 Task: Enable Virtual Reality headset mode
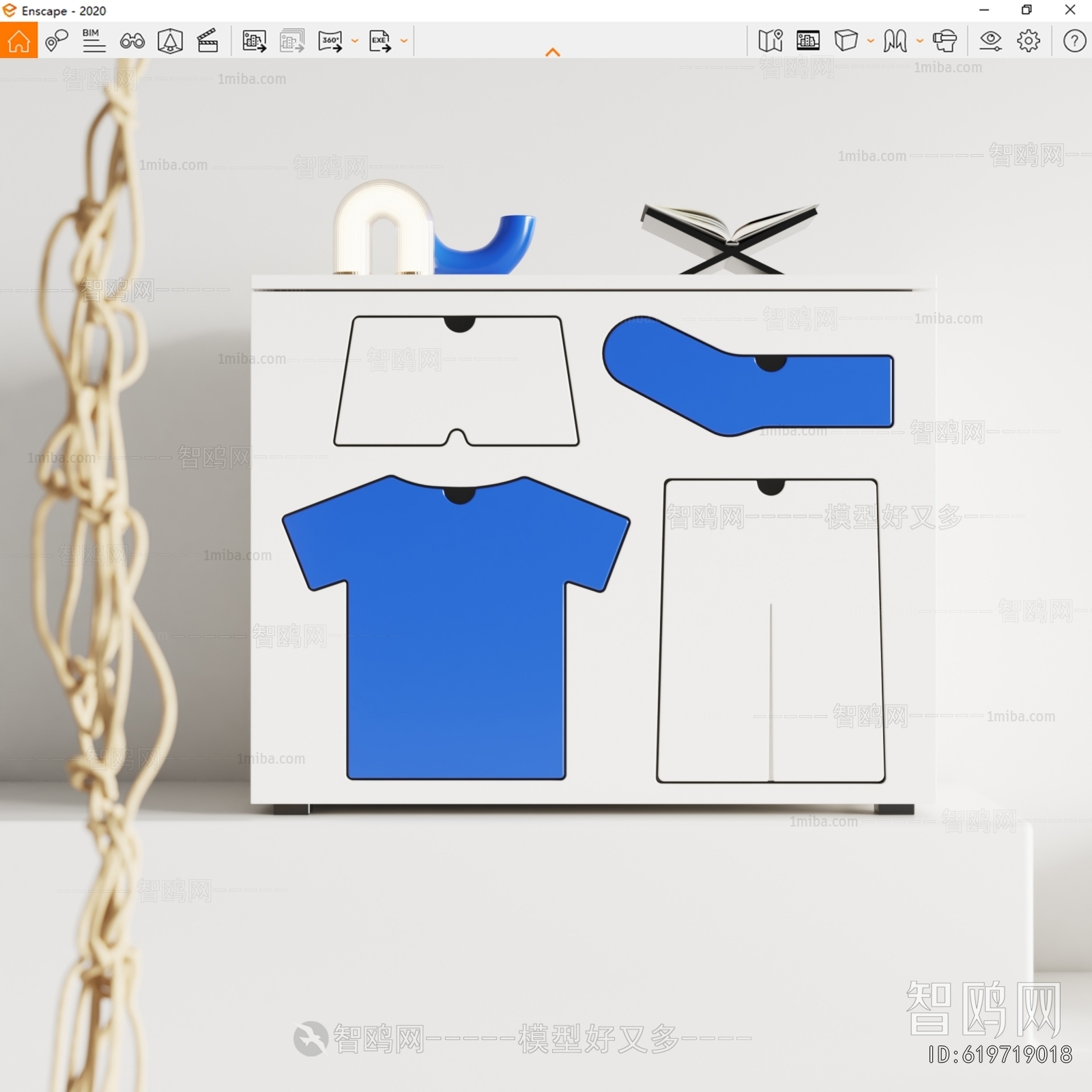945,41
